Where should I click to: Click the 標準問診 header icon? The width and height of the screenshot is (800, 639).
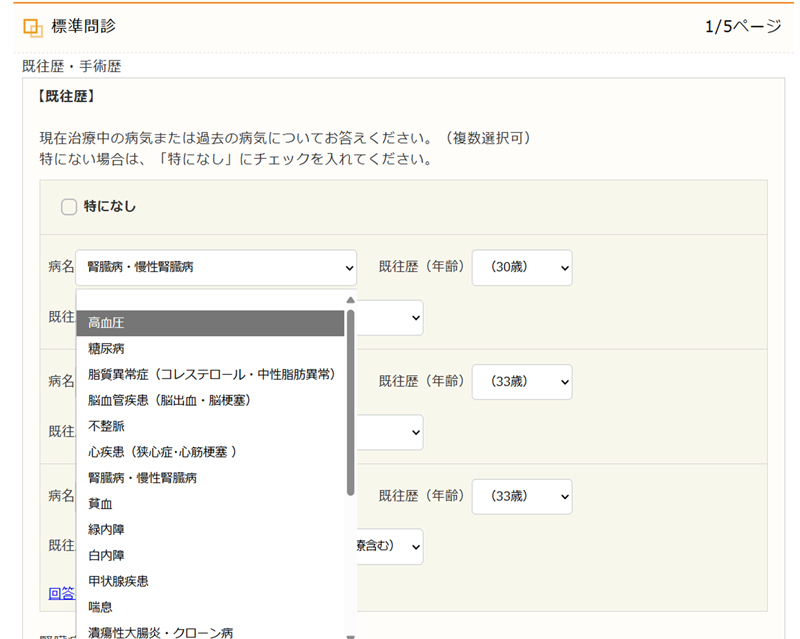click(33, 27)
